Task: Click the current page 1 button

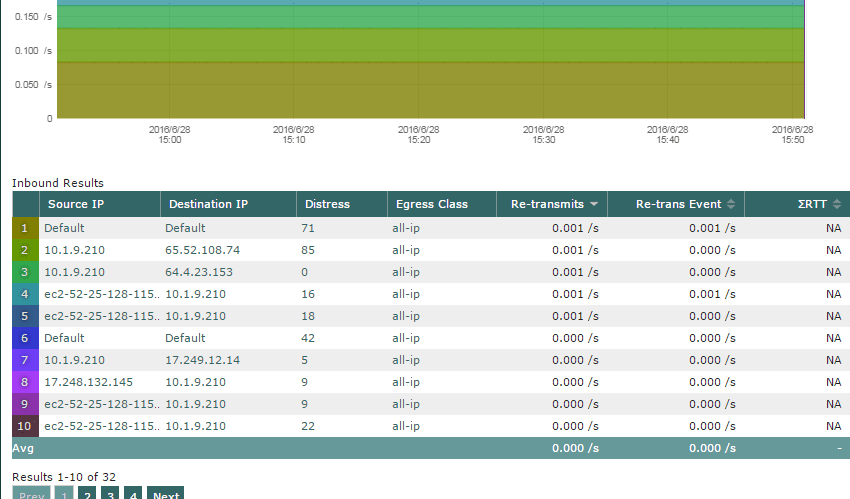Action: click(x=64, y=494)
